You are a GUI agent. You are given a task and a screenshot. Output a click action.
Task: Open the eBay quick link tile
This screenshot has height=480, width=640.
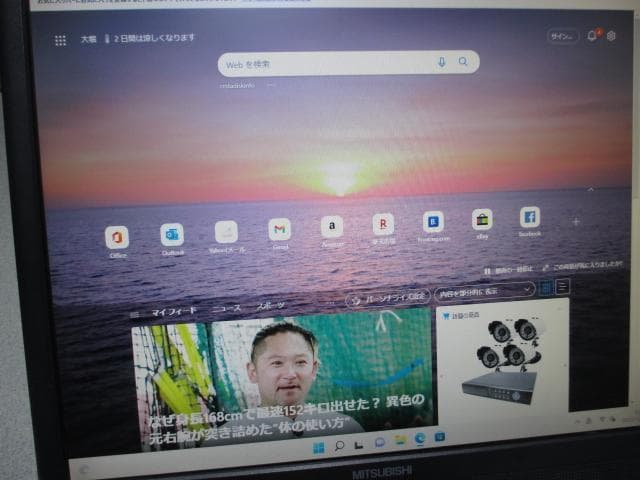coord(482,224)
